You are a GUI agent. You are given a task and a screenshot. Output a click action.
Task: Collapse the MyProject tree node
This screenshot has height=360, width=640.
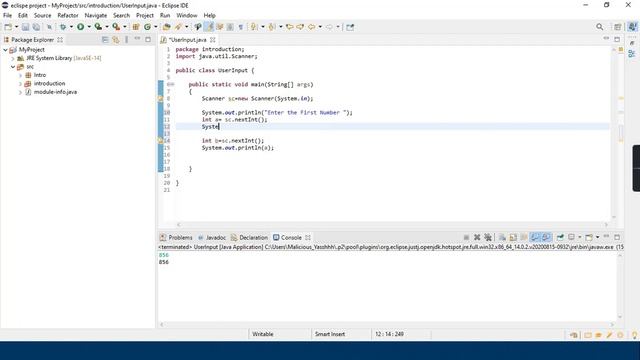click(5, 50)
